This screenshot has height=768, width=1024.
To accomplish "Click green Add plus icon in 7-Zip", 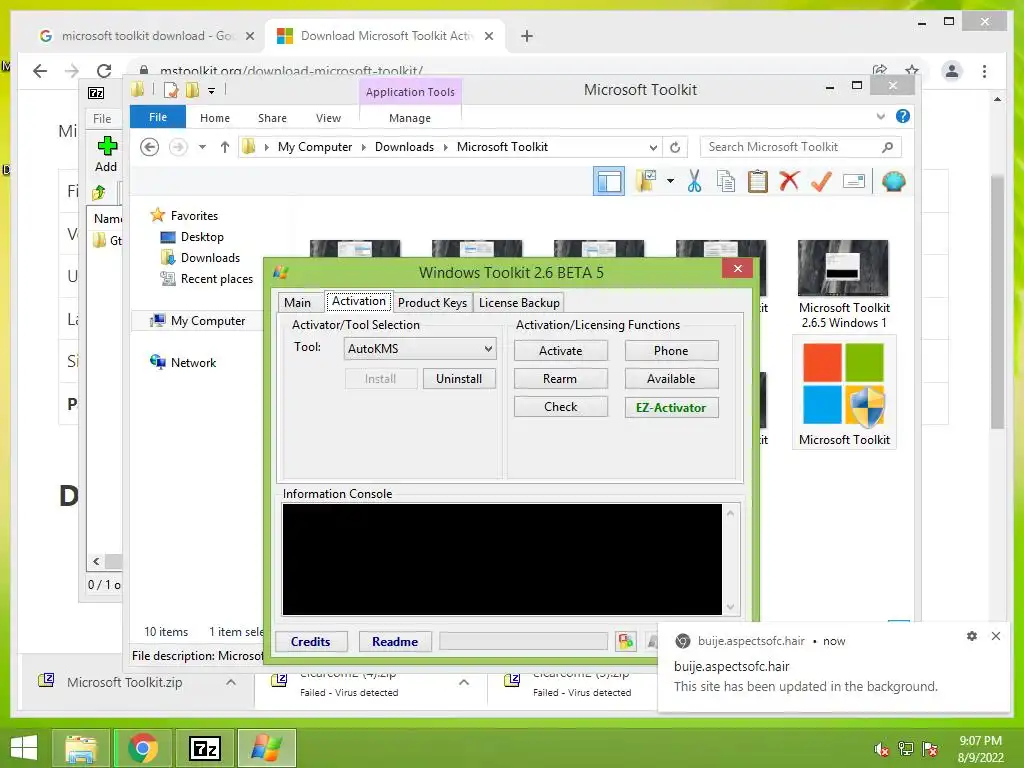I will click(106, 146).
